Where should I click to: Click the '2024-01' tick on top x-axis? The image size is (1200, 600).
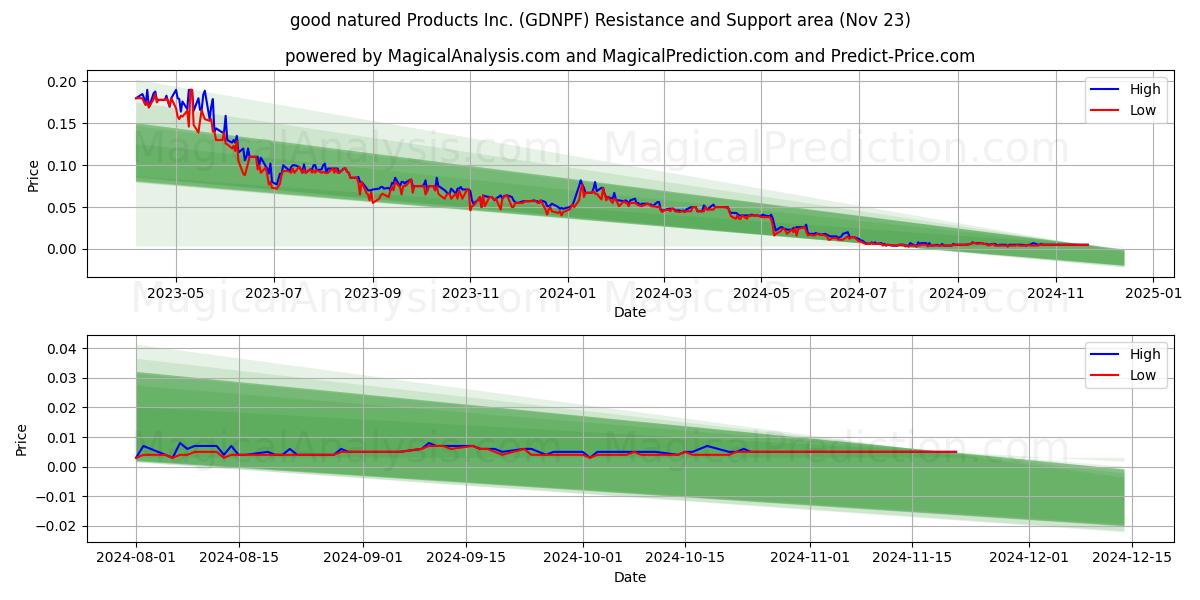pos(568,293)
